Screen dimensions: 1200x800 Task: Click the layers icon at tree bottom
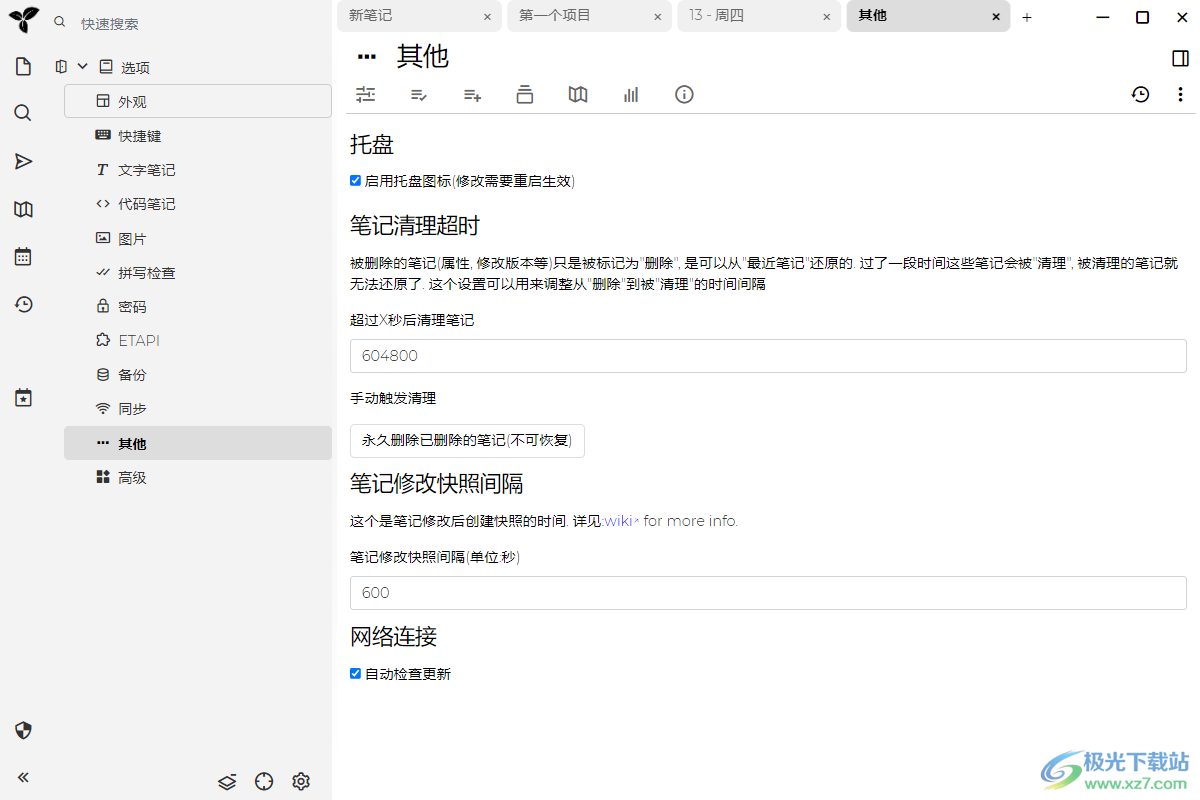point(227,781)
